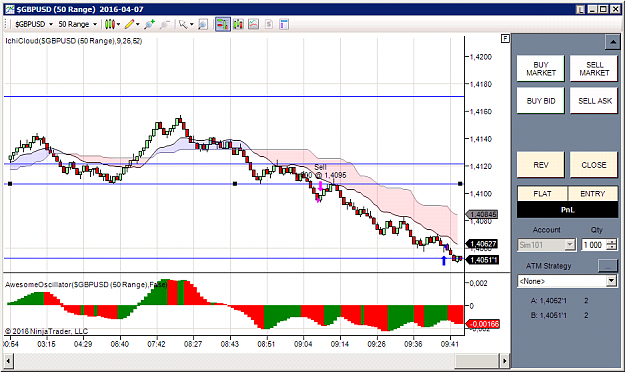Click the bid price B: 1,4051'1
This screenshot has height=374, width=625.
click(x=548, y=315)
